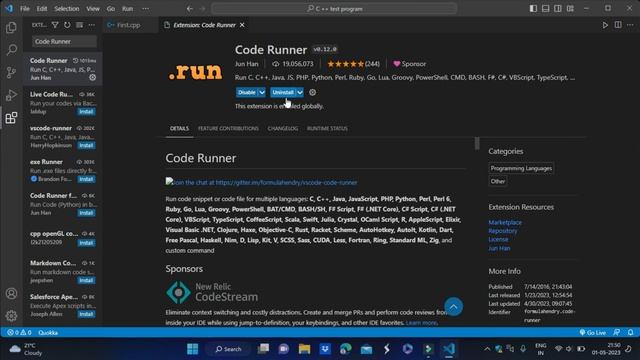Open the Extensions view icon
Viewport: 640px width, 360px height.
(11, 118)
